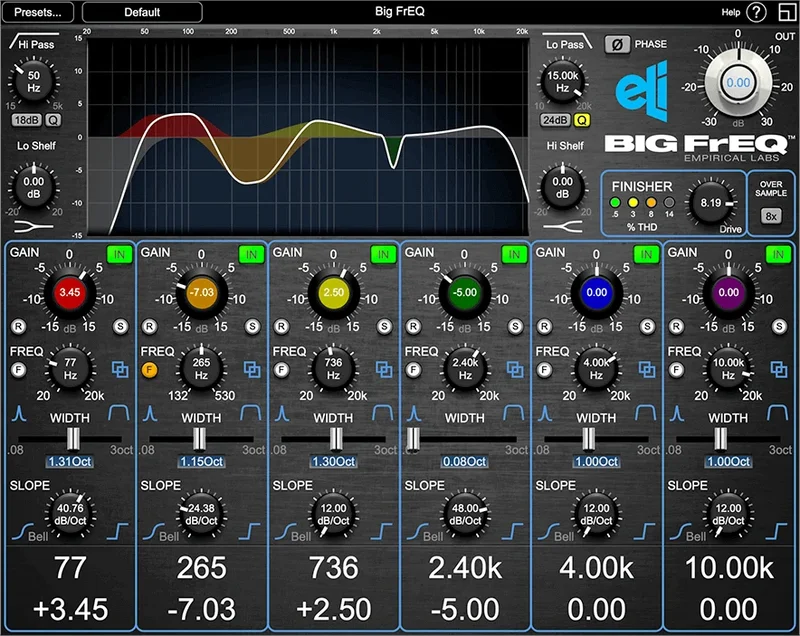Click the R reset button in red band
The width and height of the screenshot is (800, 636).
point(18,326)
